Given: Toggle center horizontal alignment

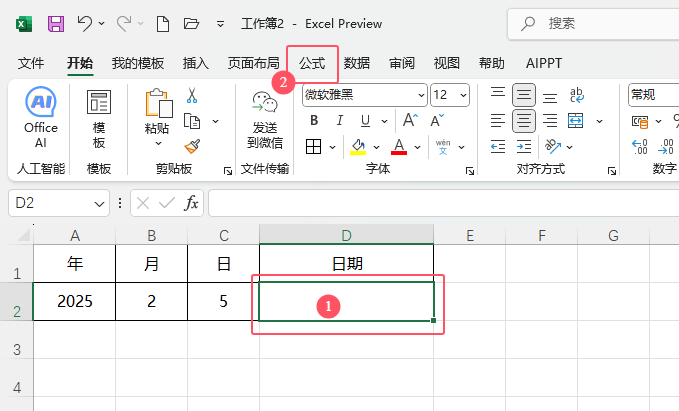Looking at the screenshot, I should tap(524, 121).
